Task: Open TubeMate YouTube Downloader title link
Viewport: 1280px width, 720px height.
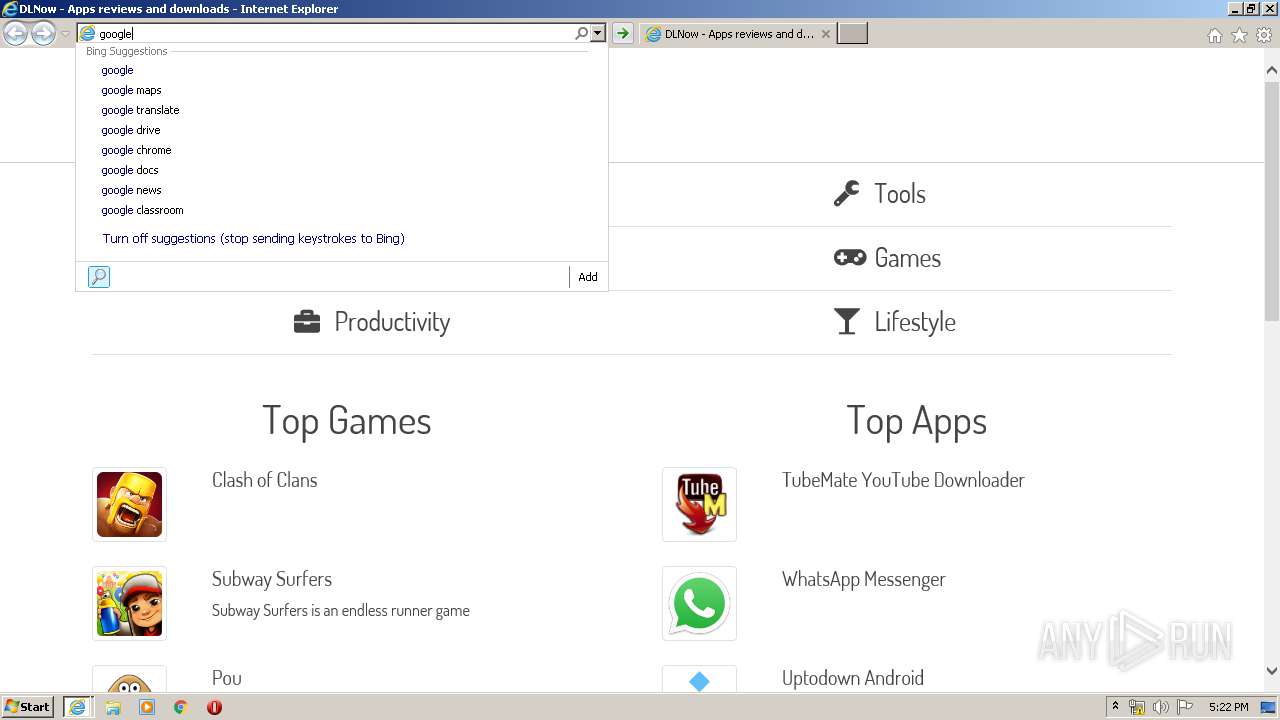Action: [x=903, y=480]
